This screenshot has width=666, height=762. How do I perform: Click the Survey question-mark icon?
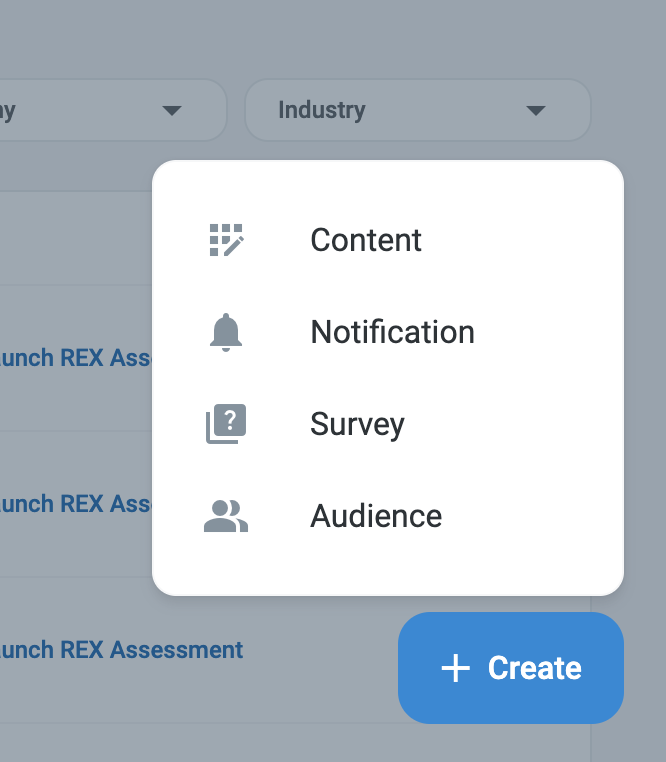pos(226,424)
